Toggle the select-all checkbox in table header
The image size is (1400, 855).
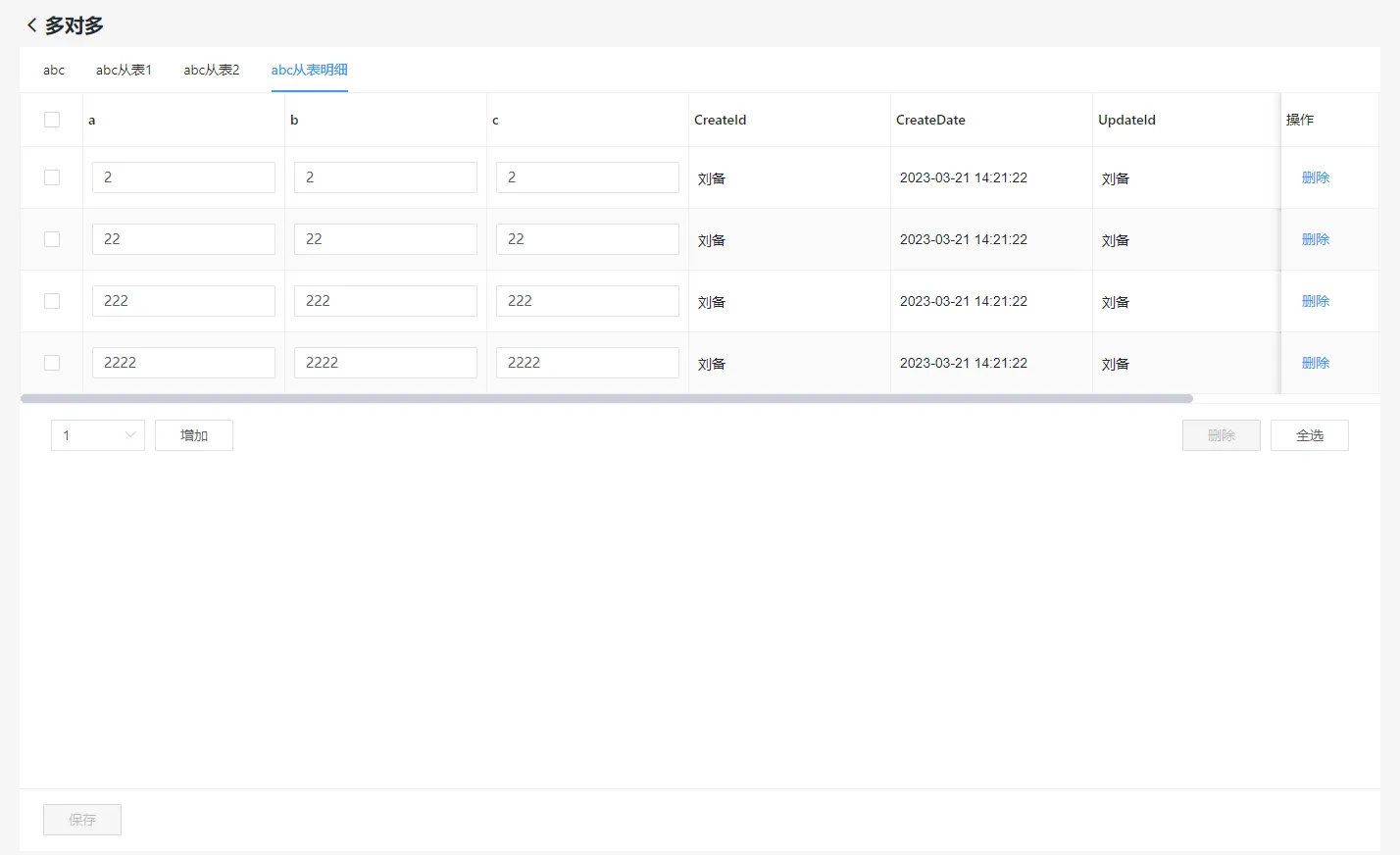(52, 120)
